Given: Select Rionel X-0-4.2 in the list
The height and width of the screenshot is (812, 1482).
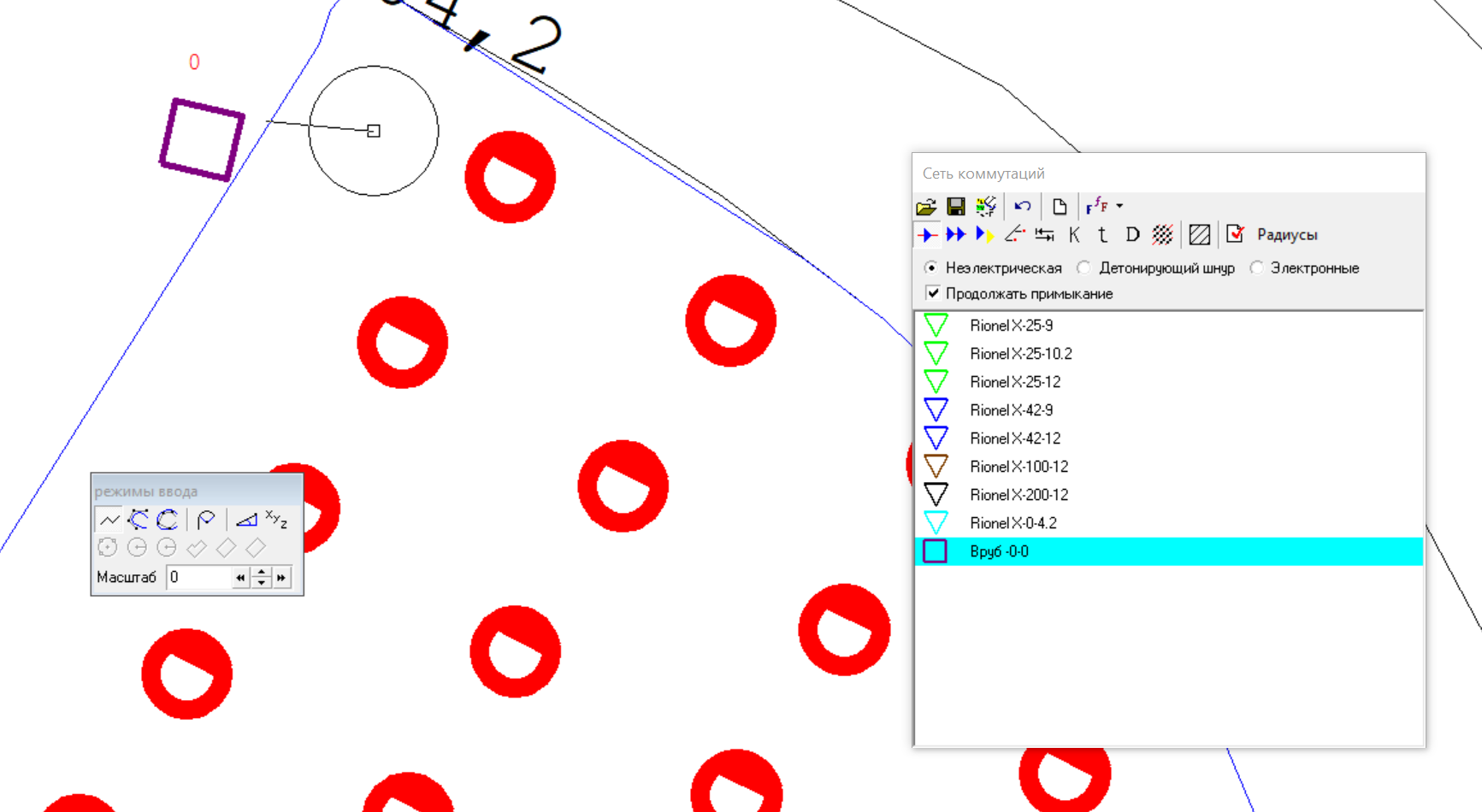Looking at the screenshot, I should [1168, 523].
